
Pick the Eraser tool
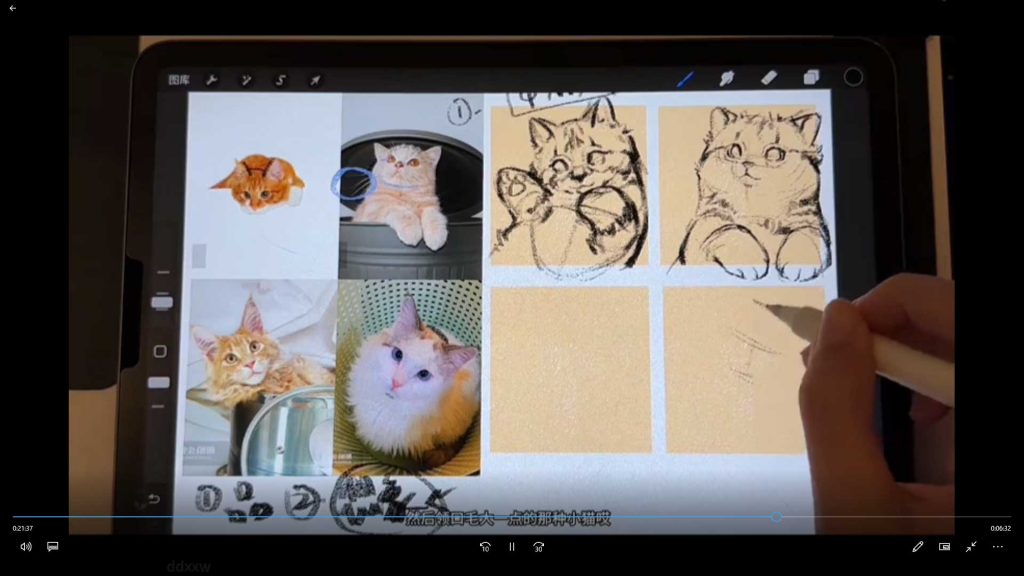[769, 78]
